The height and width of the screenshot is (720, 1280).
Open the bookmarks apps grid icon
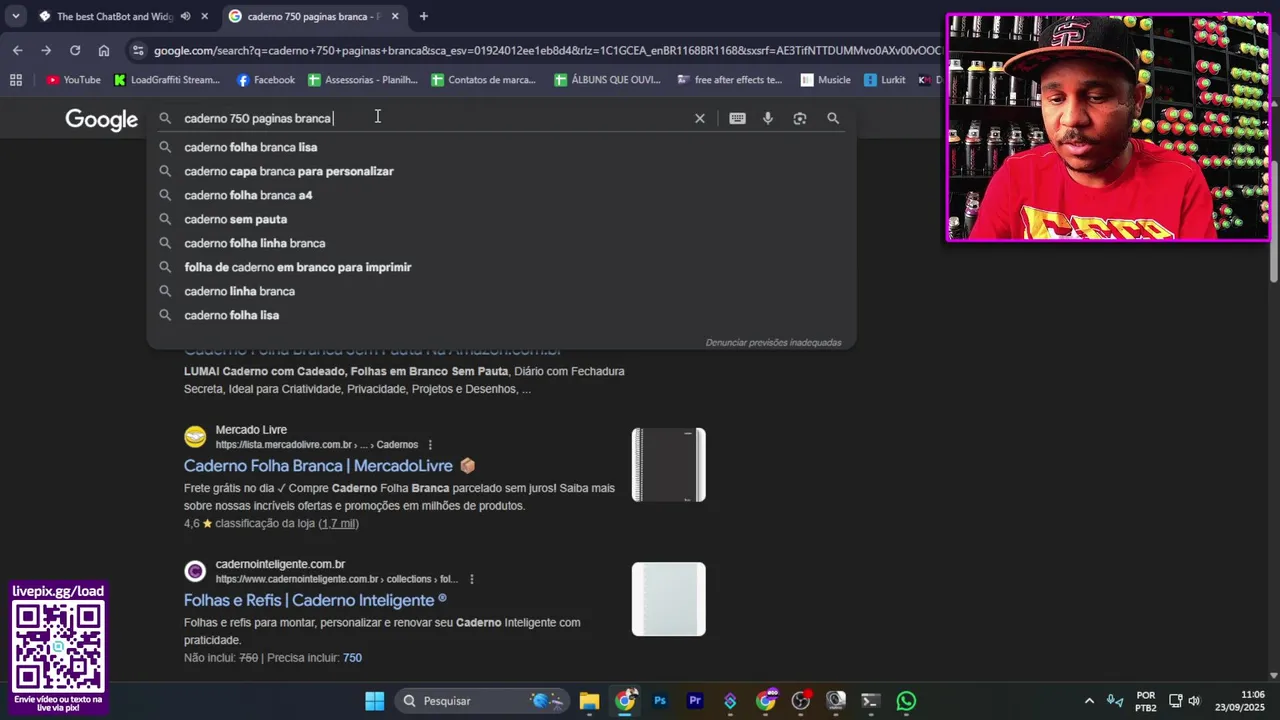click(x=15, y=80)
